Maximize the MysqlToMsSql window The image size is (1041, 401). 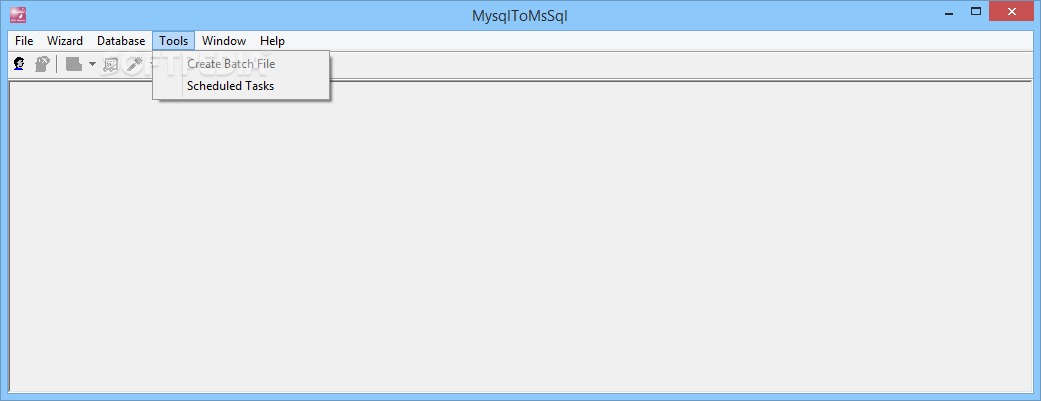[976, 11]
